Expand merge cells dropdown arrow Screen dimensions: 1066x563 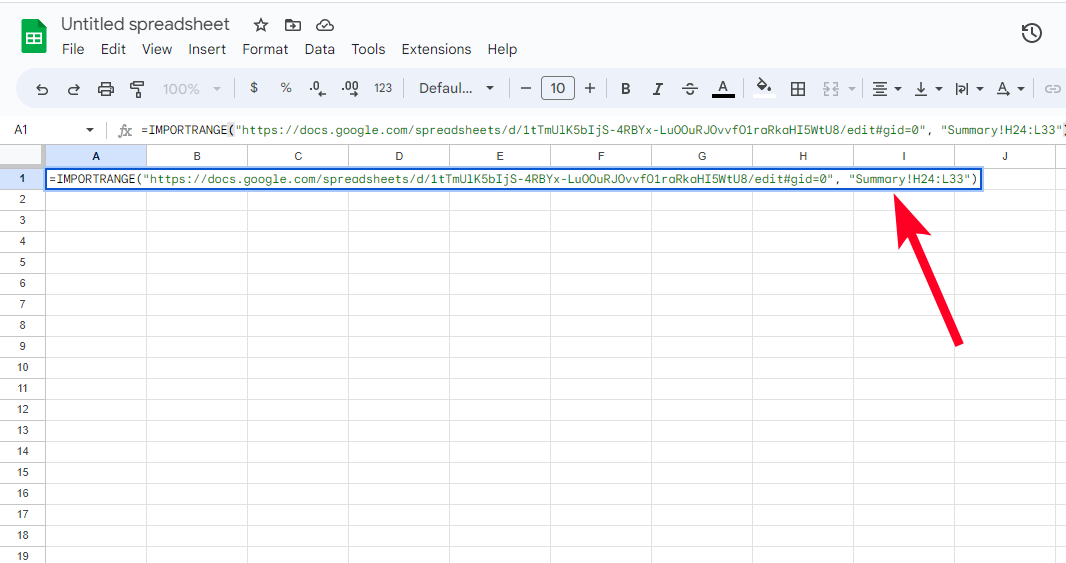[851, 89]
